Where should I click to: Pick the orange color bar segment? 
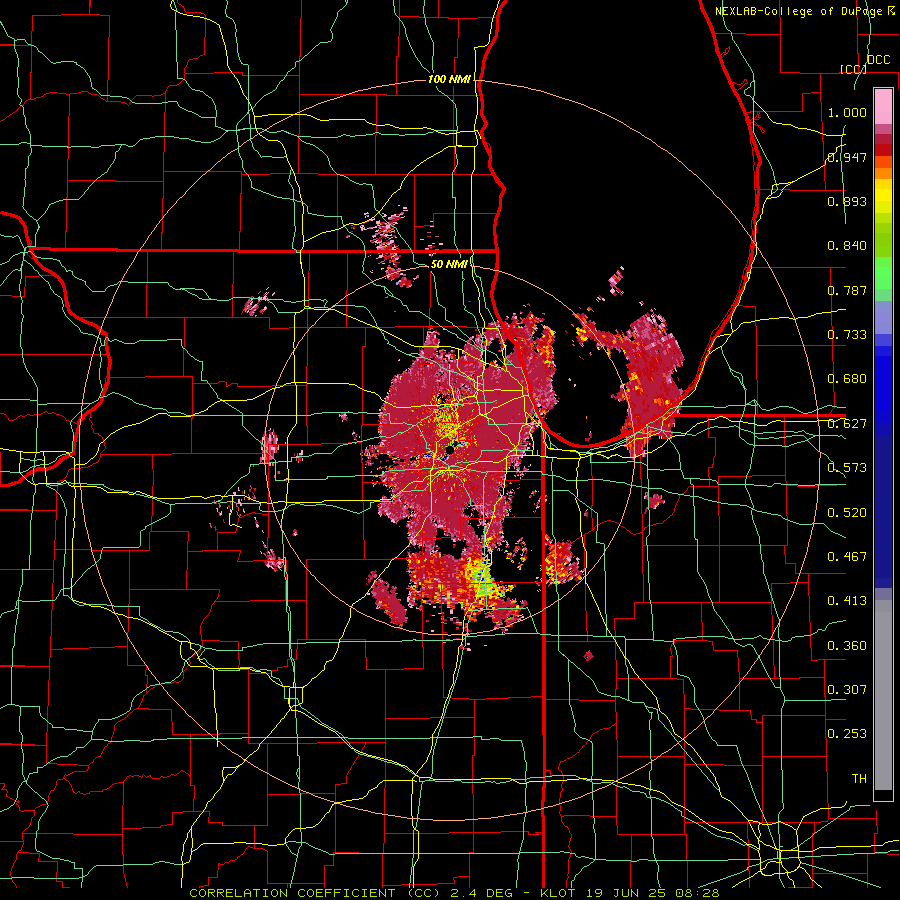tap(883, 173)
